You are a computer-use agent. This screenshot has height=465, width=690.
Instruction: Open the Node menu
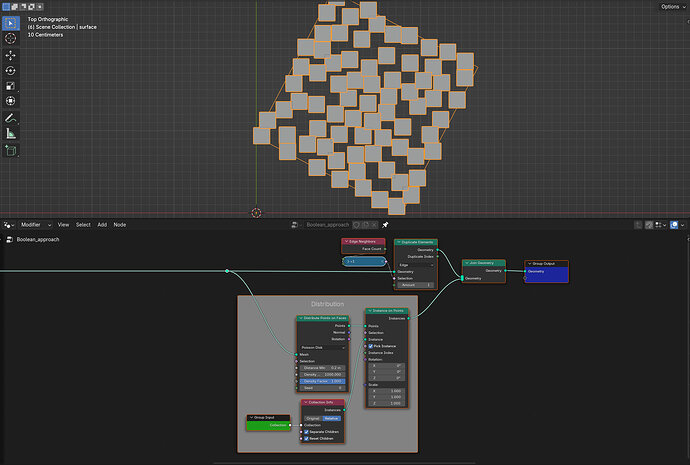click(x=120, y=225)
